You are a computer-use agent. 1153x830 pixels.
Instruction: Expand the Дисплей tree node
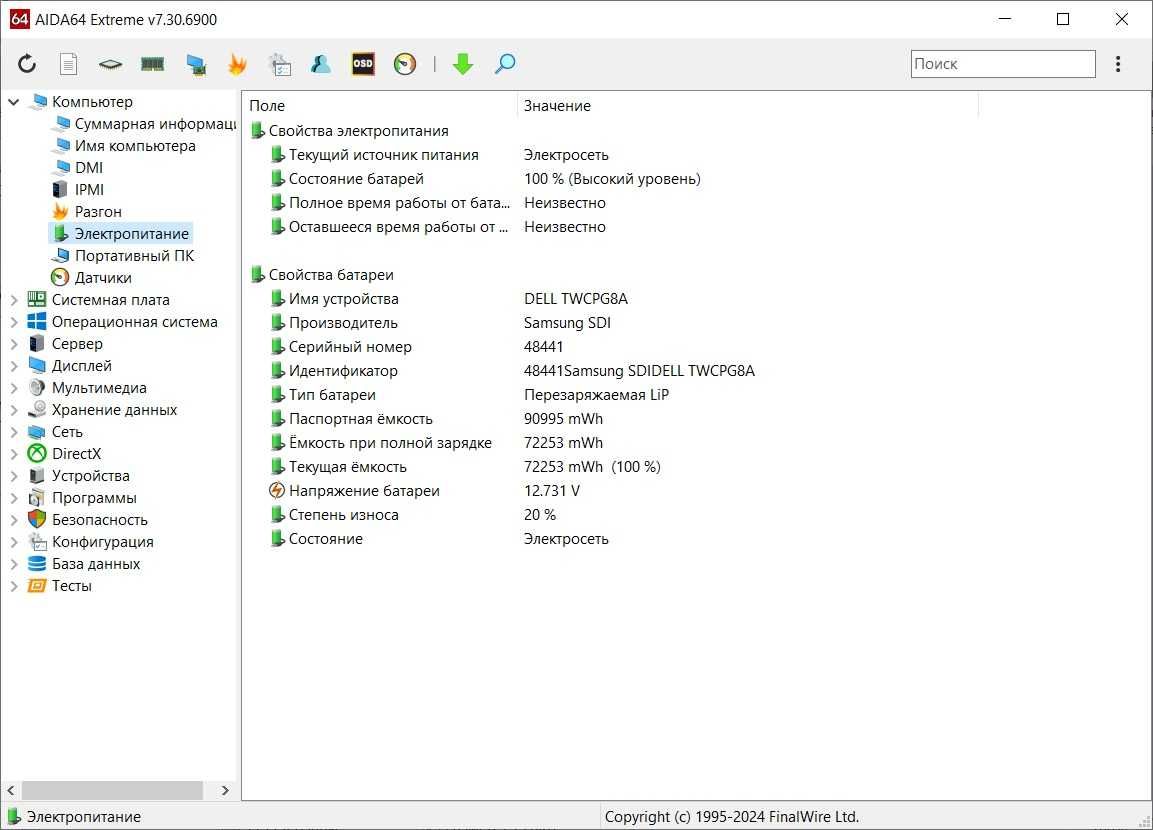click(x=14, y=366)
